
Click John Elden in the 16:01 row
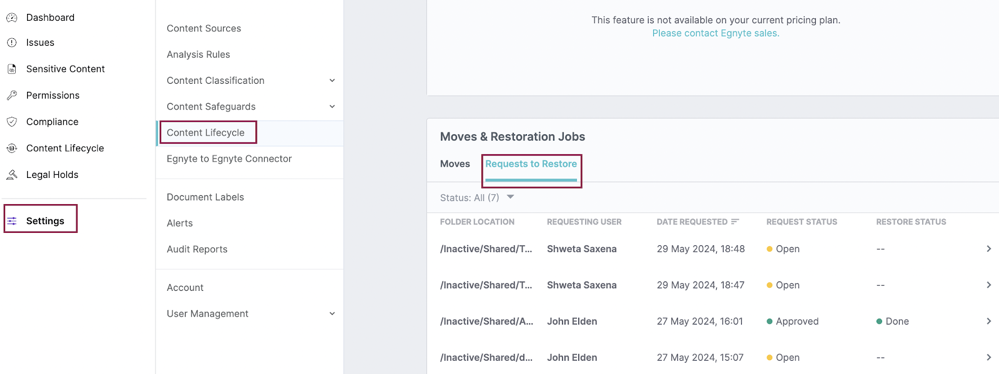click(x=571, y=322)
